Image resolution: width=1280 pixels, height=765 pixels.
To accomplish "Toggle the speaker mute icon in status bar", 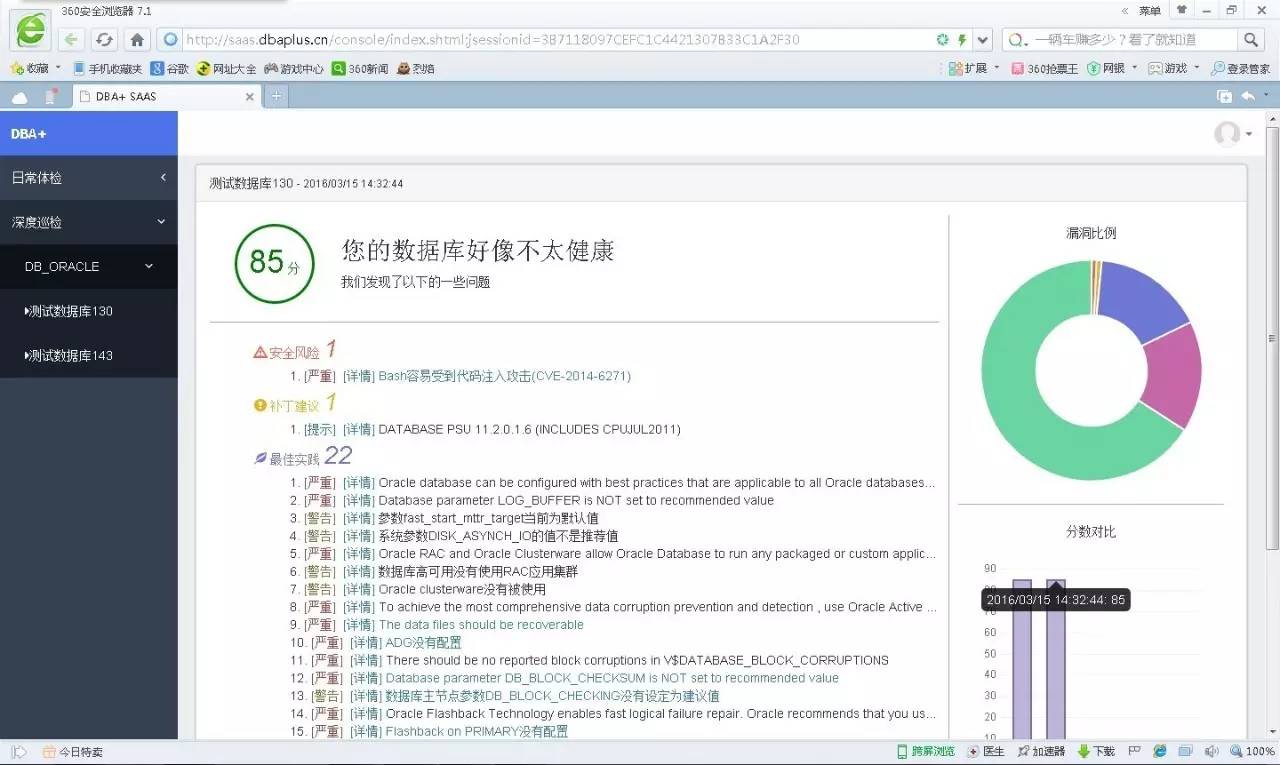I will click(1211, 751).
